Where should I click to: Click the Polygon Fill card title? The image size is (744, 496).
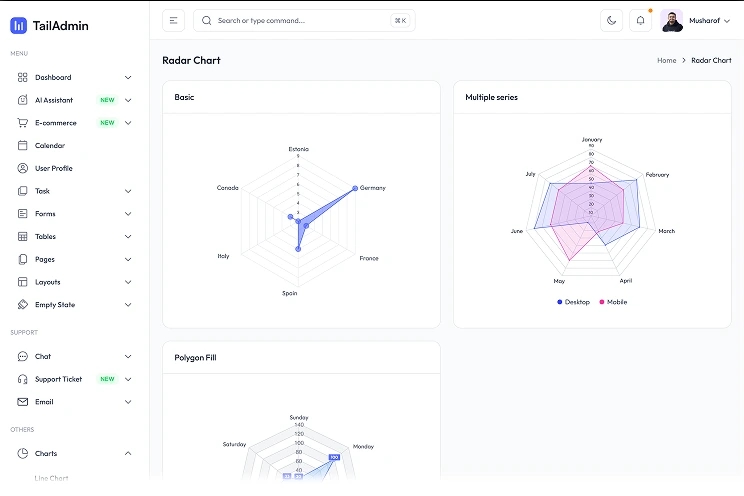(x=195, y=357)
